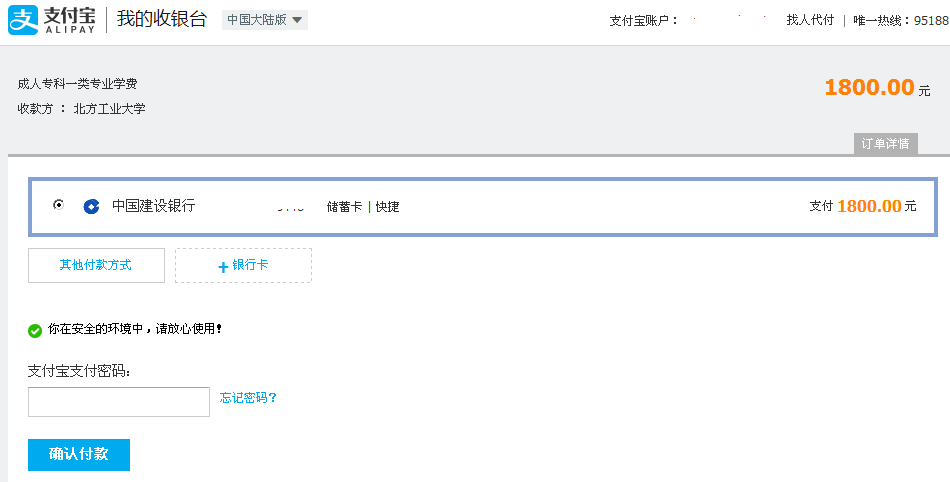Open the 中国大陆版 region dropdown
This screenshot has width=950, height=482.
click(x=264, y=20)
